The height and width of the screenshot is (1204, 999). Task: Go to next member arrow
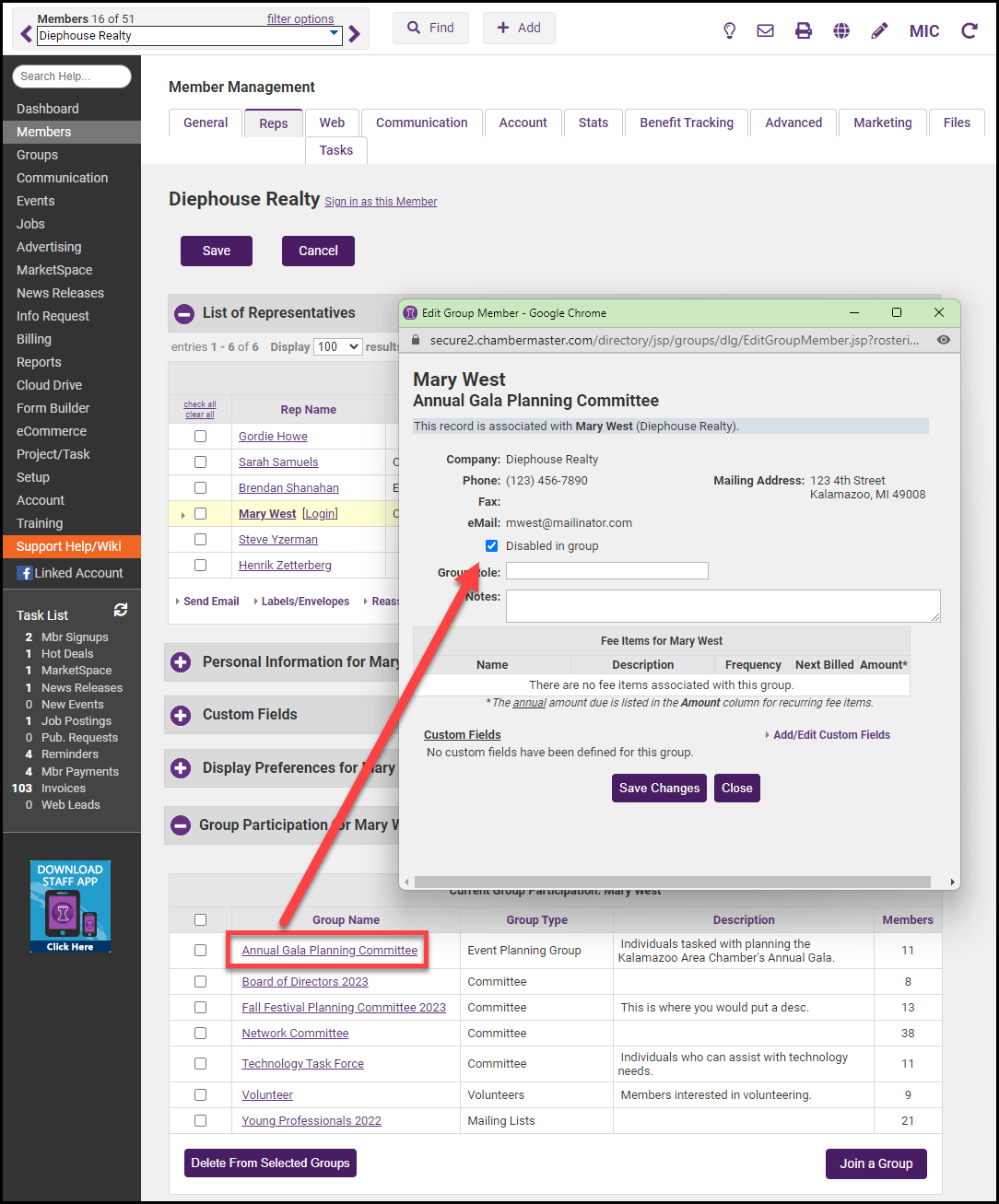(355, 35)
